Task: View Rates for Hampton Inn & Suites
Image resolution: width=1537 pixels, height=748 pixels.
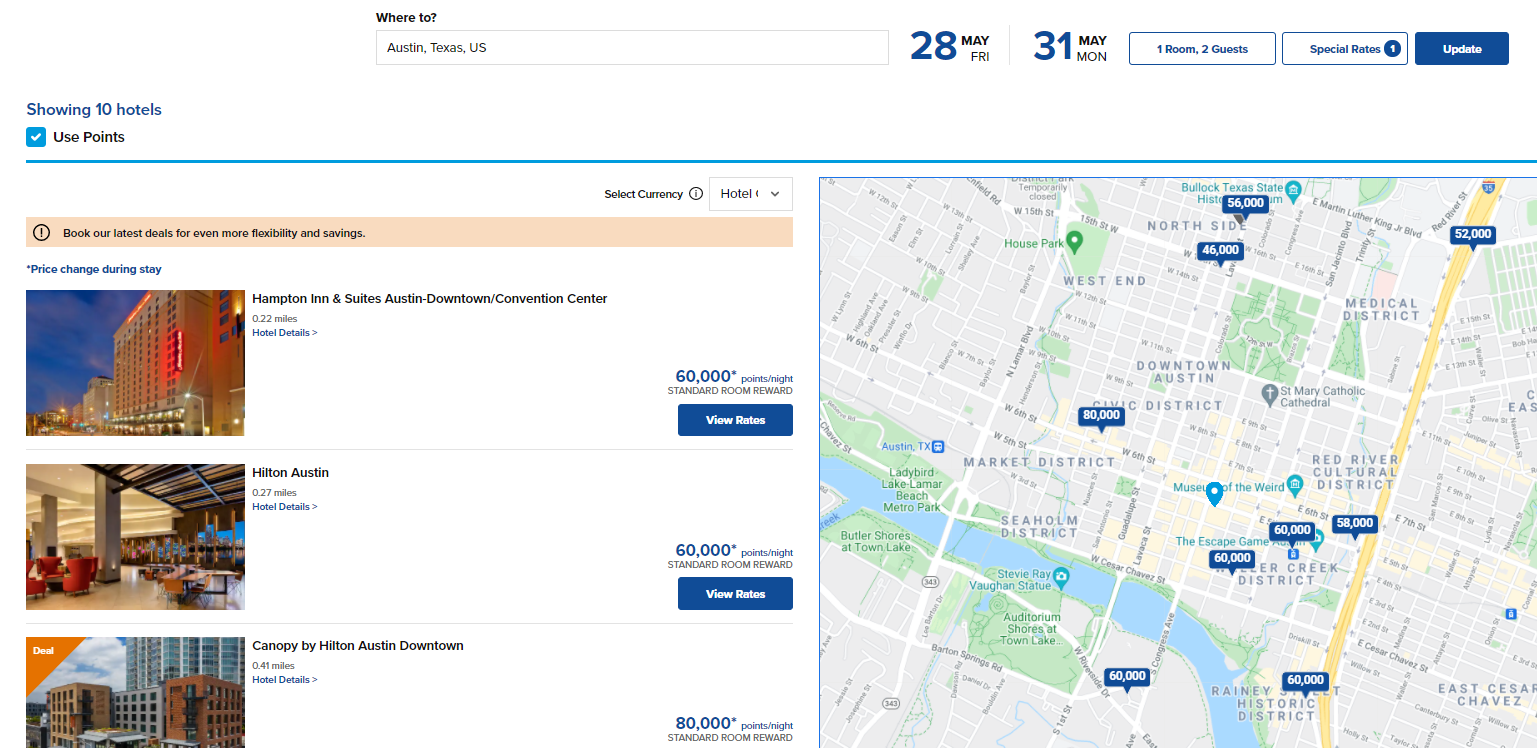Action: (x=735, y=420)
